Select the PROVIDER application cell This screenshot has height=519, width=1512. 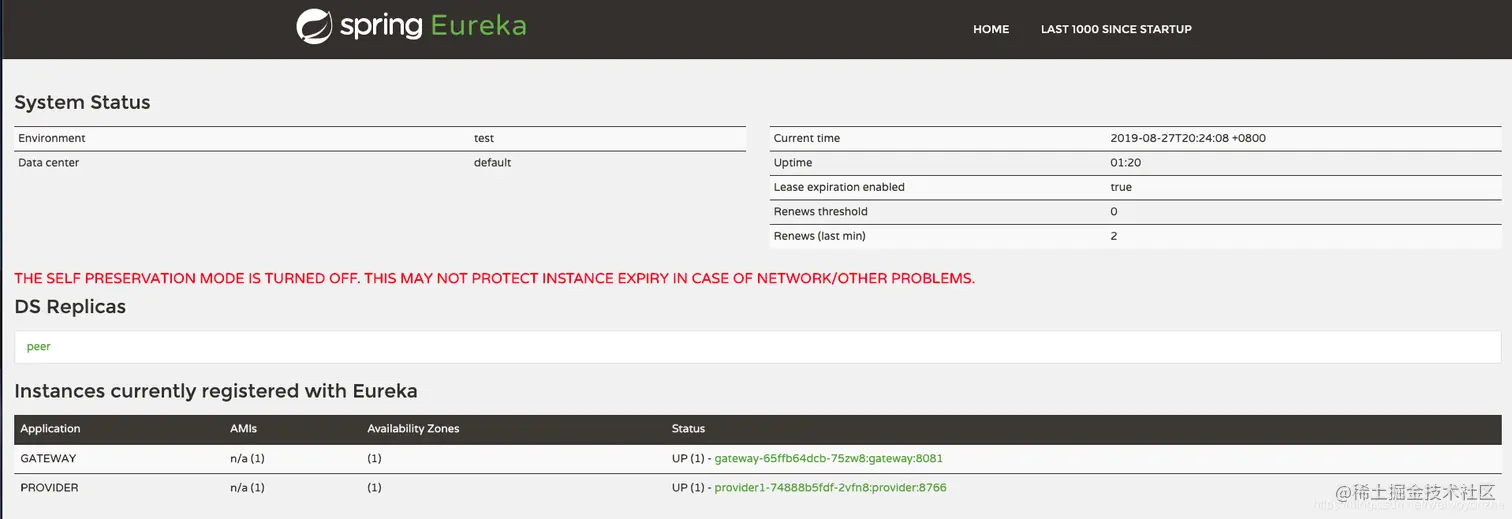click(49, 488)
